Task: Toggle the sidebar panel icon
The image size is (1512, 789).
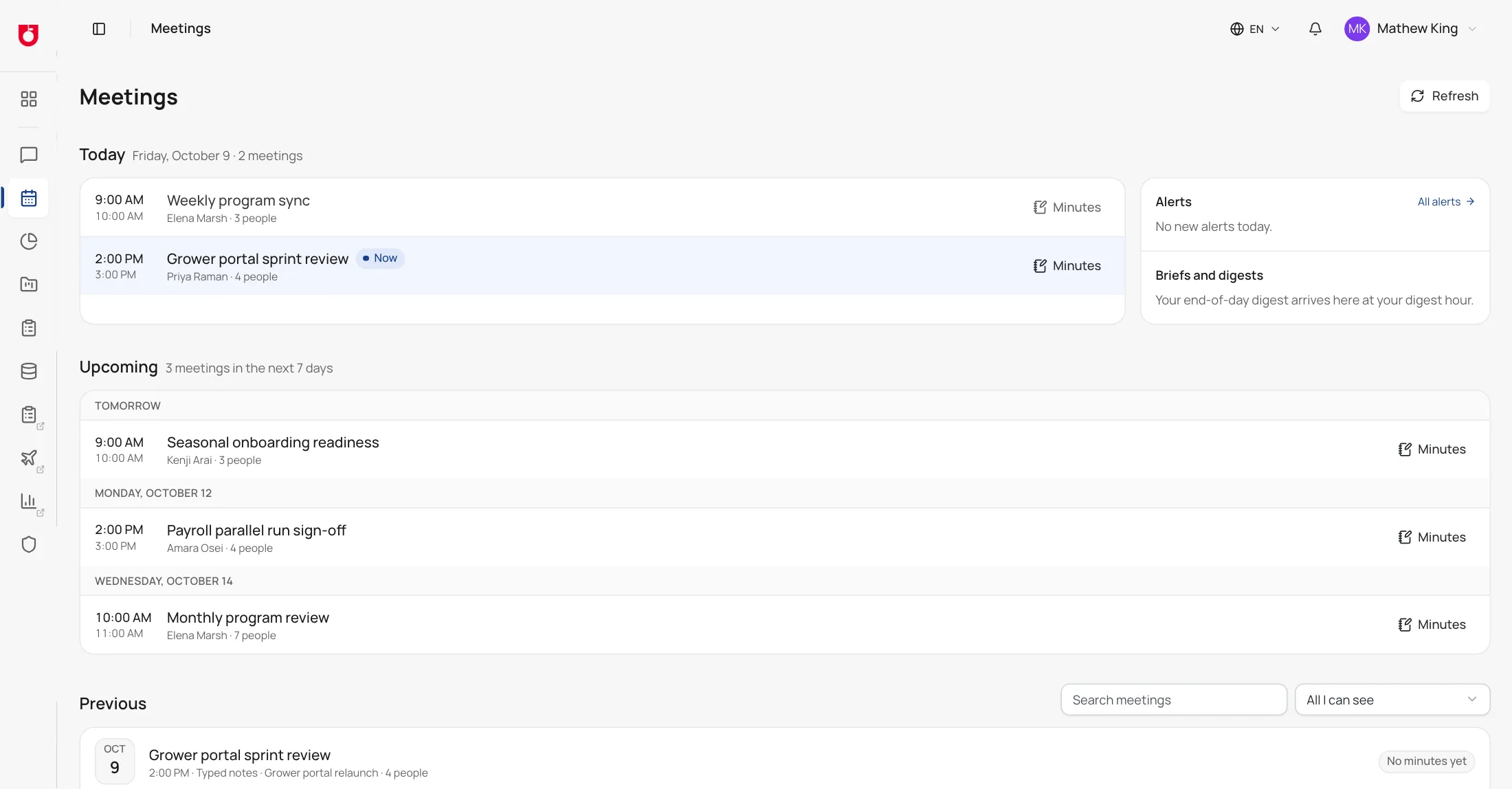Action: point(99,29)
